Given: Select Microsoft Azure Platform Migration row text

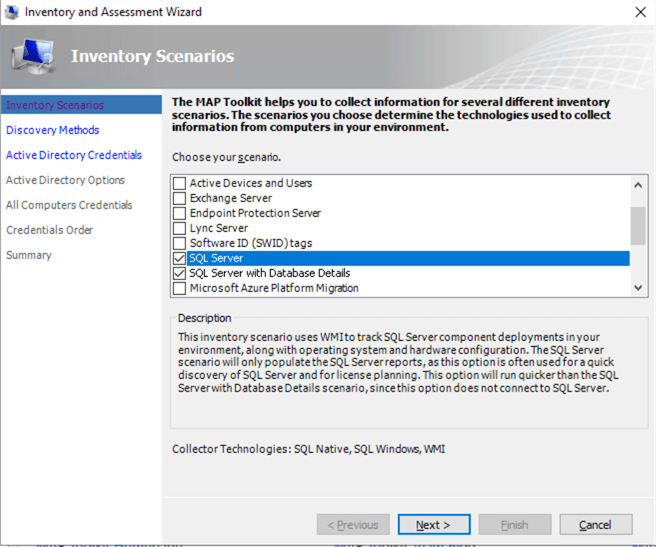Looking at the screenshot, I should 274,288.
